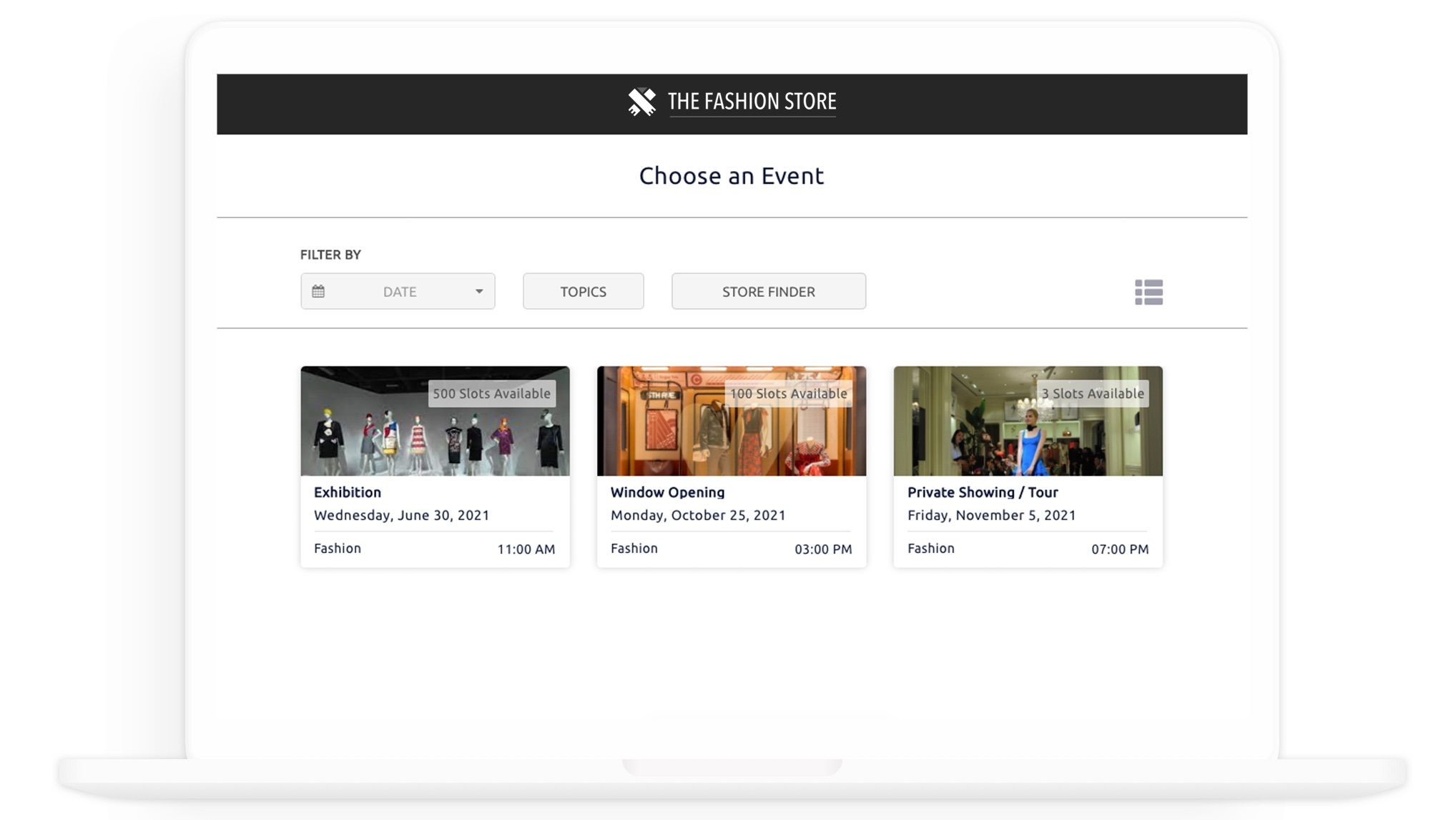
Task: Click date Wednesday, June 30, 2021
Action: (402, 515)
